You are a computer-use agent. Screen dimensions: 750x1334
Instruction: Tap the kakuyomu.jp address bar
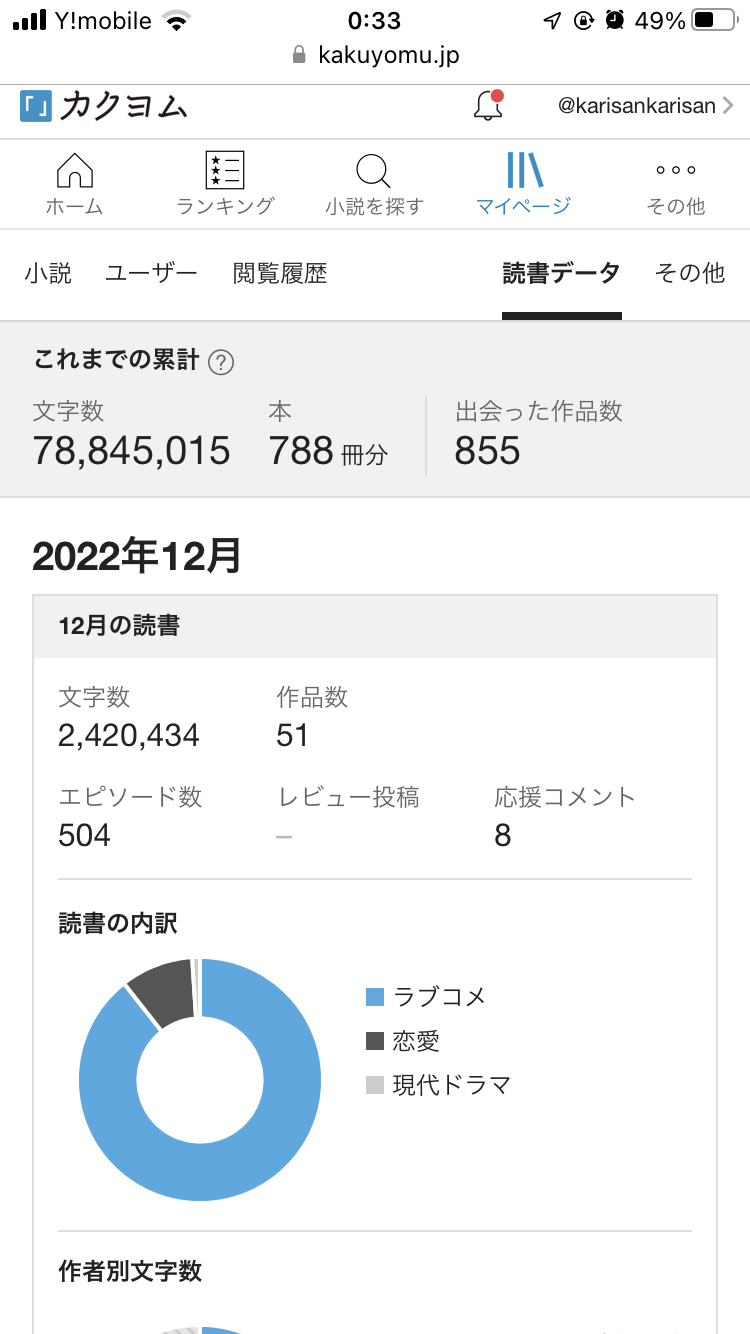pos(388,55)
